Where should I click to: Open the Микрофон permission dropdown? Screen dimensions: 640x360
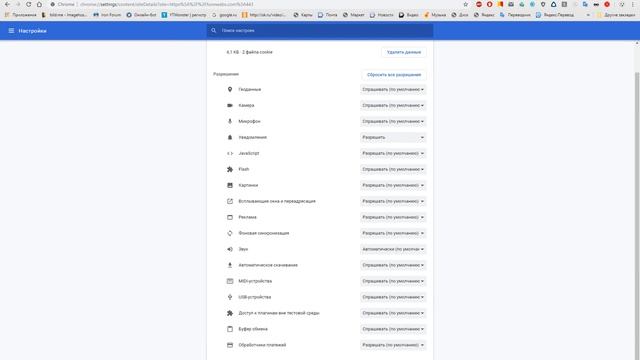(393, 121)
